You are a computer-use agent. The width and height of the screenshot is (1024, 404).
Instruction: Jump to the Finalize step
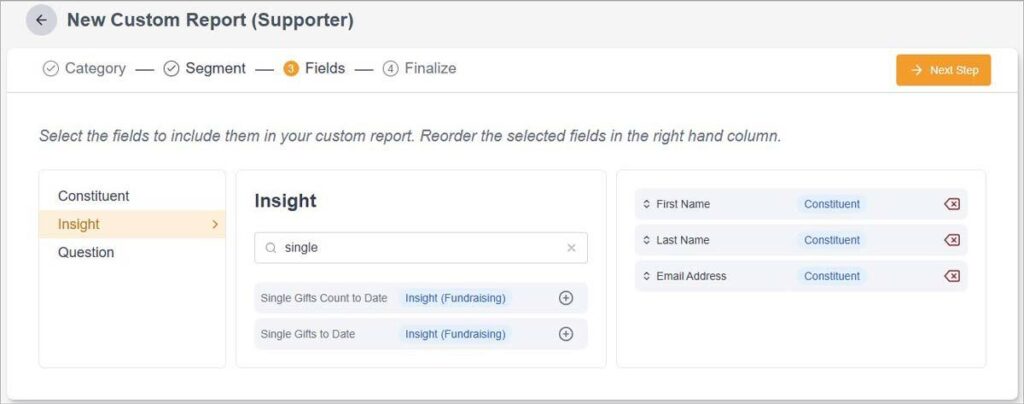coord(419,69)
